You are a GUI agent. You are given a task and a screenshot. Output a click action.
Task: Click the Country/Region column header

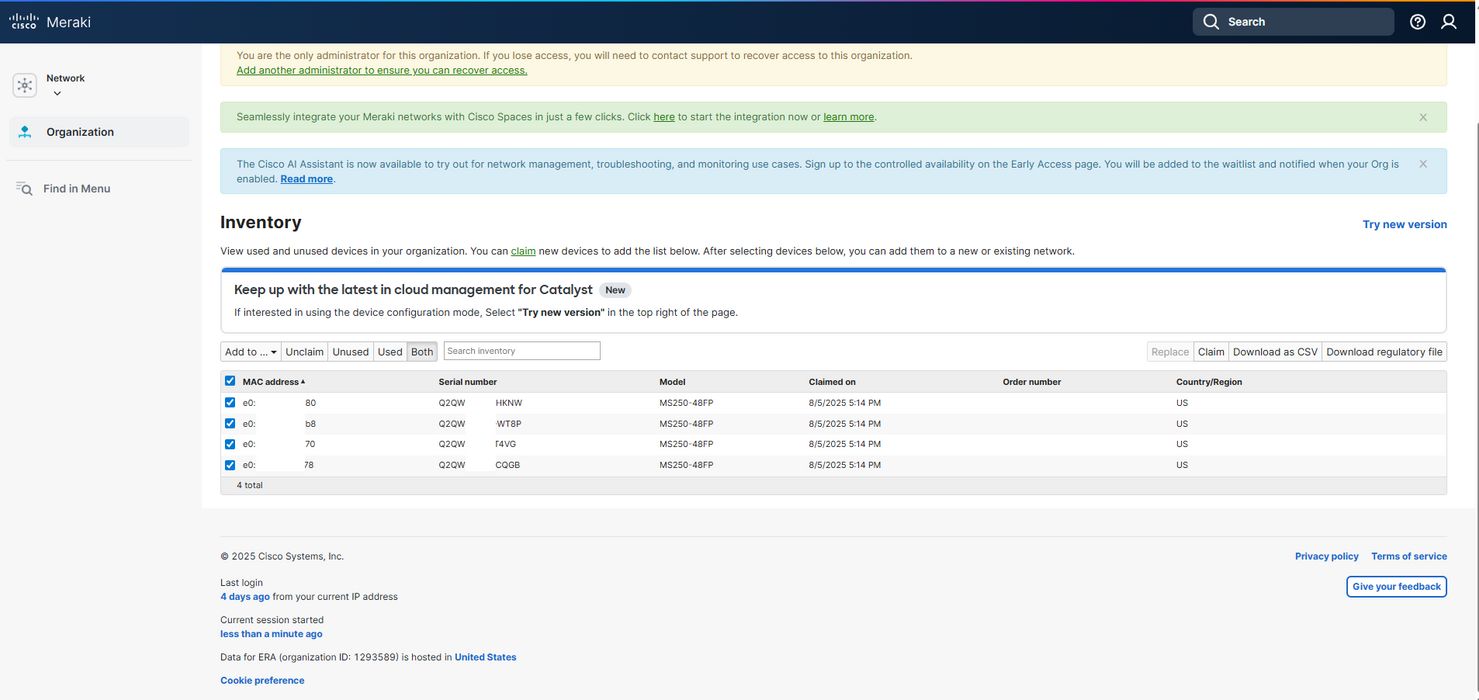click(1209, 382)
